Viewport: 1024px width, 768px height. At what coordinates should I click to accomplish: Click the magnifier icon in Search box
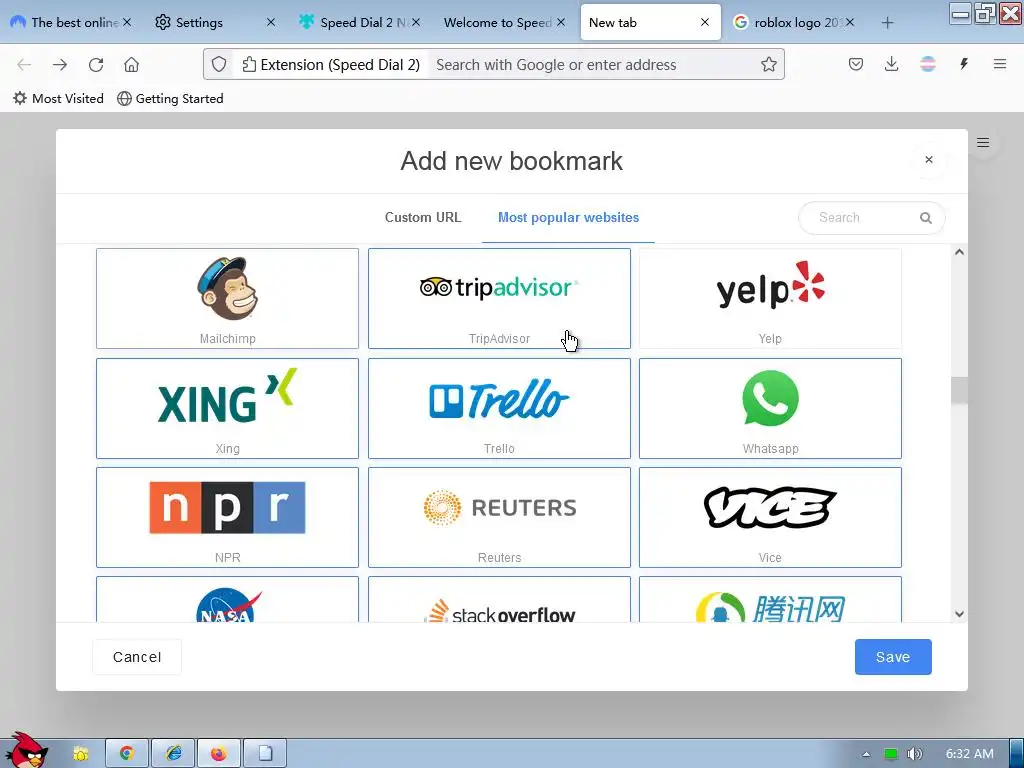pyautogui.click(x=925, y=217)
